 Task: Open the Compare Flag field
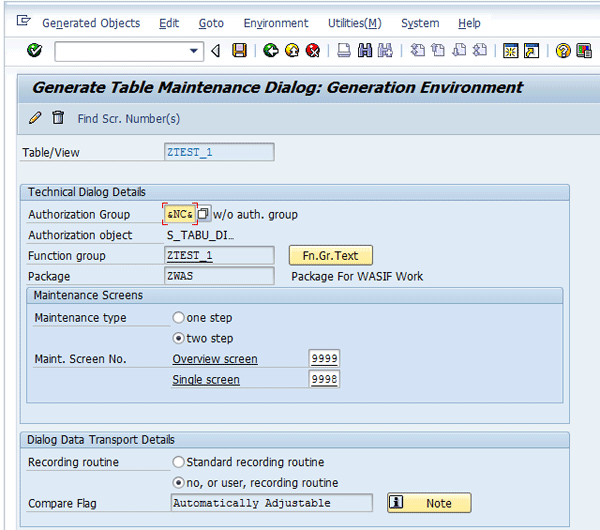pos(271,503)
